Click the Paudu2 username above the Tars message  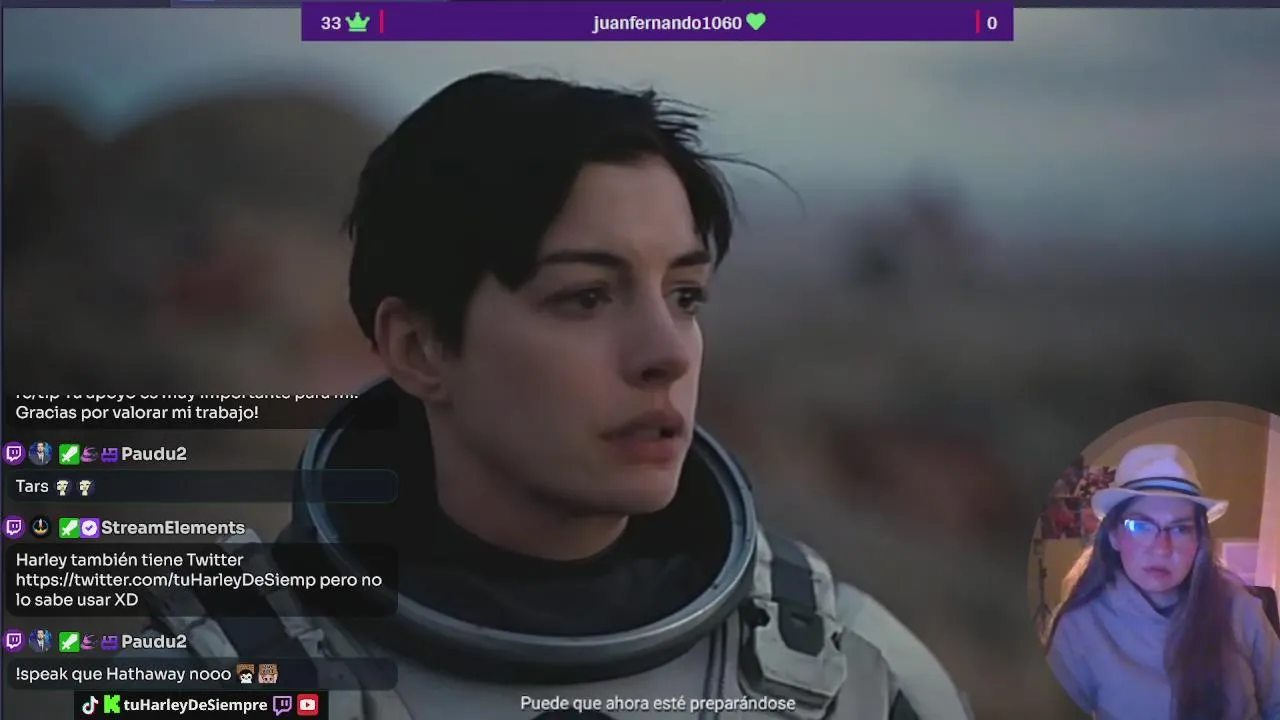click(x=154, y=454)
